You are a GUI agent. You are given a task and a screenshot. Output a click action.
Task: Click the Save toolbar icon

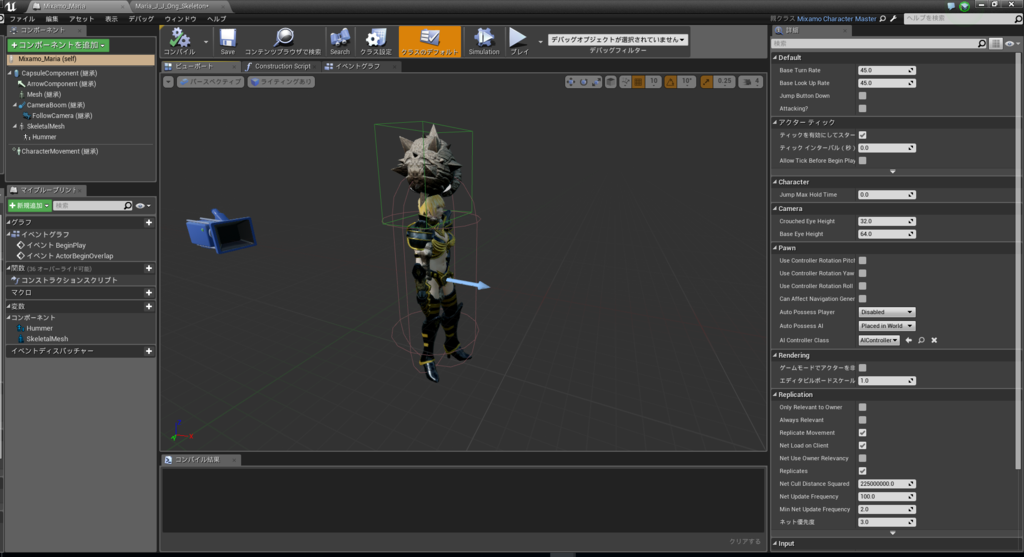click(x=227, y=39)
